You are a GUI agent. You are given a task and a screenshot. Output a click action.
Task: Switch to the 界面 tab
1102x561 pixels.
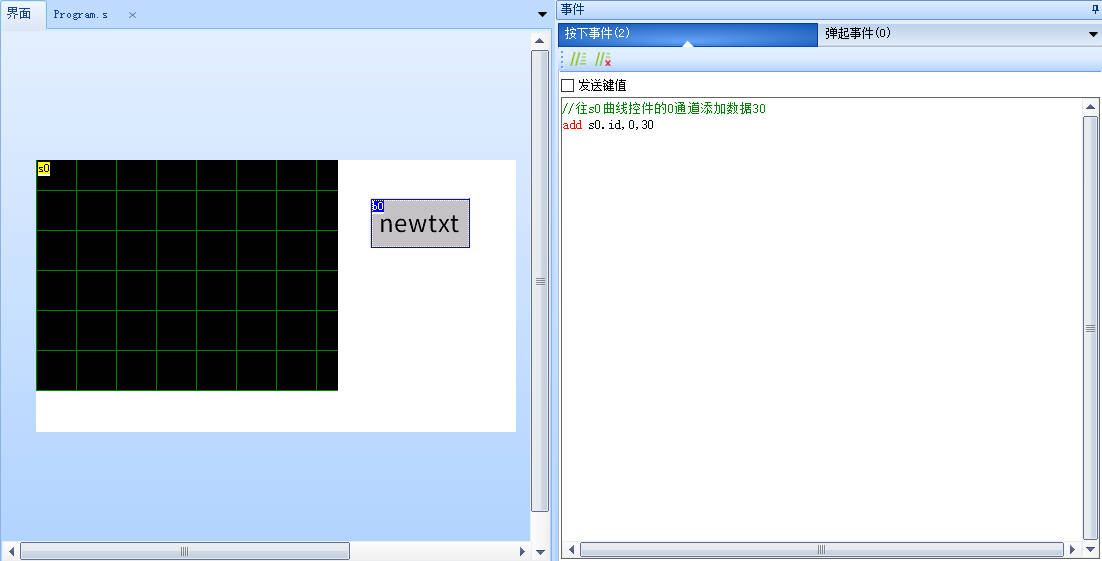pyautogui.click(x=20, y=14)
